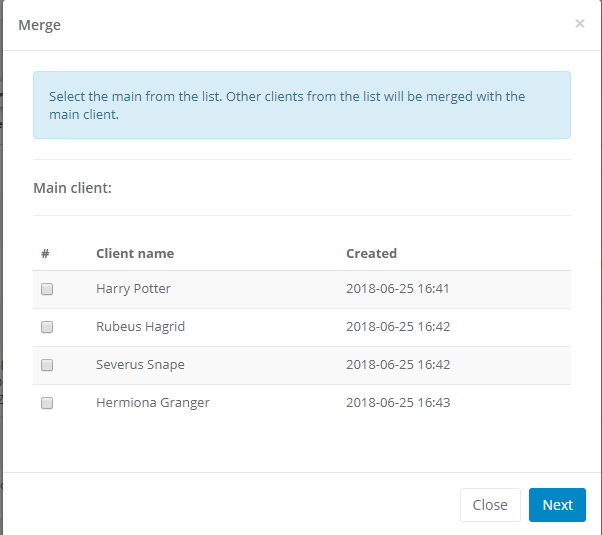Screen dimensions: 602x535
Task: Tick the Hermiona Granger checkbox
Action: point(47,403)
